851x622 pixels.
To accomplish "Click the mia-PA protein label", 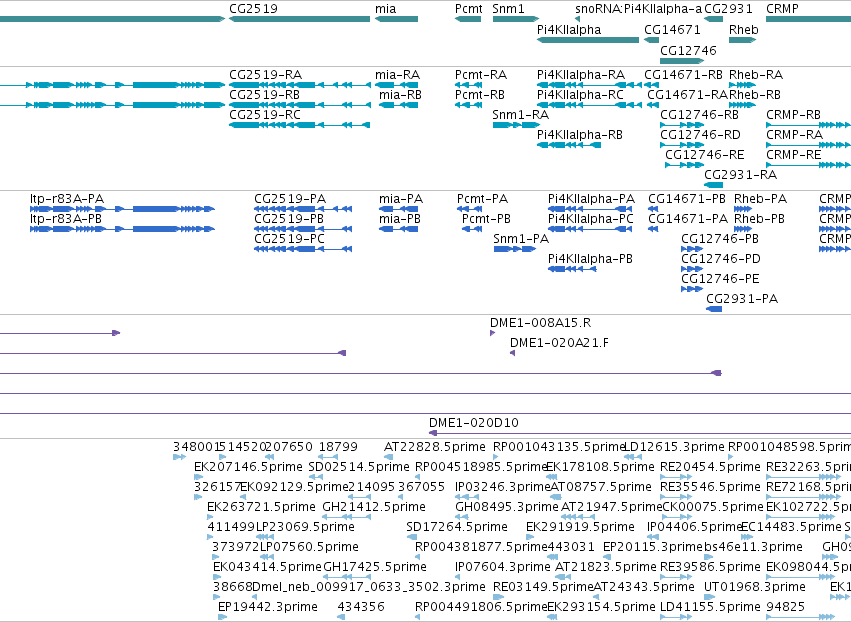I will click(400, 199).
